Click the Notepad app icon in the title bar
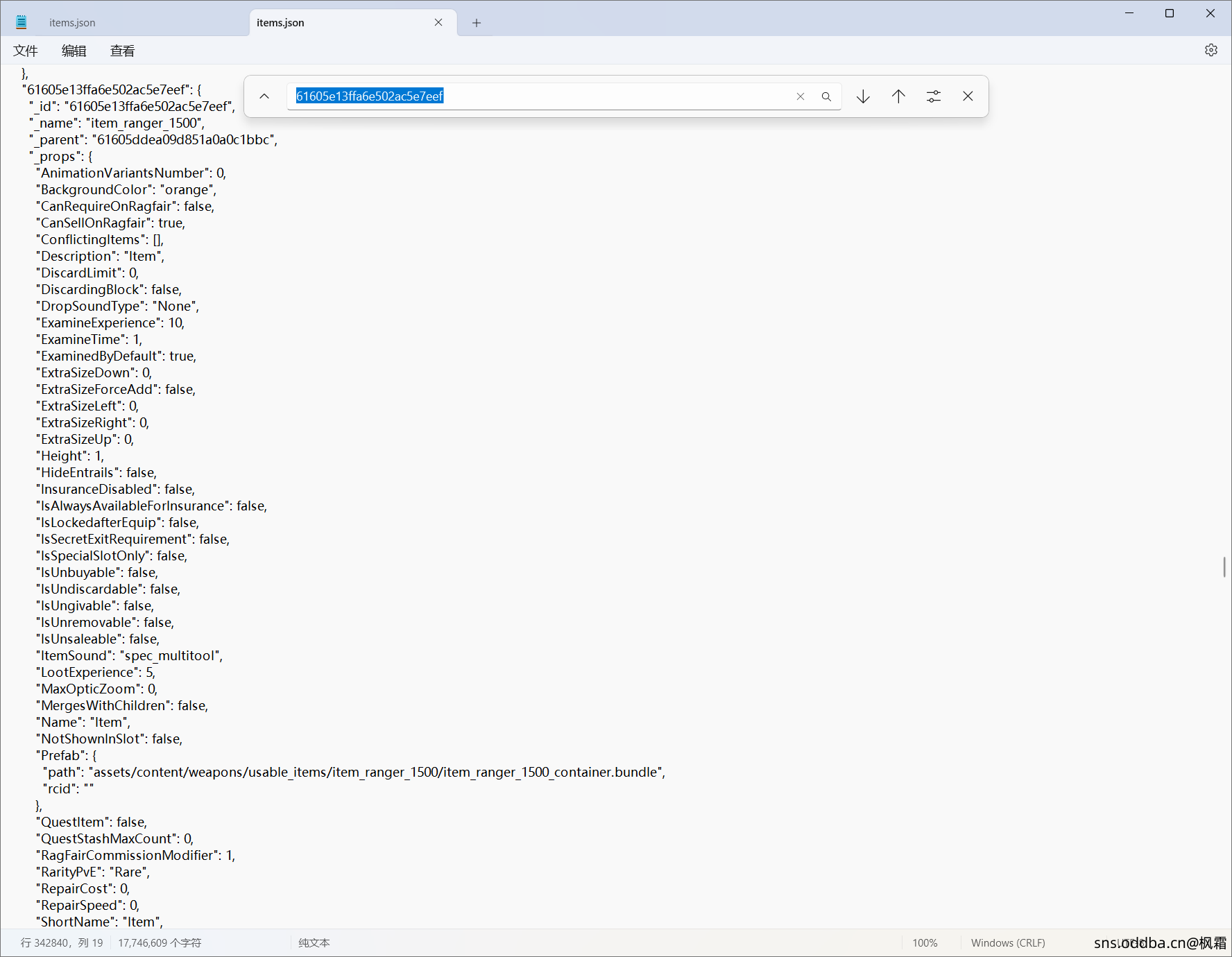The width and height of the screenshot is (1232, 957). 22,23
